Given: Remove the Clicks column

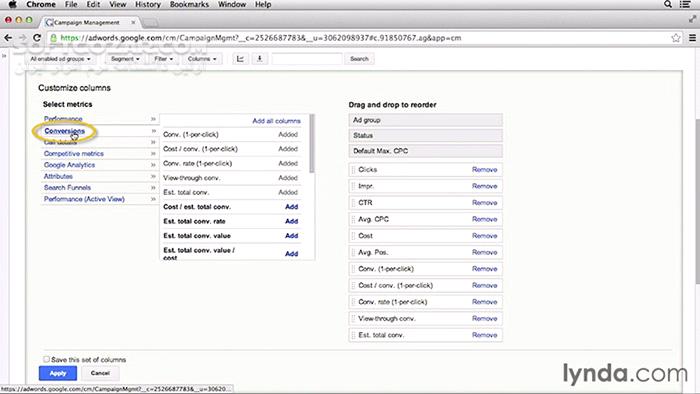Looking at the screenshot, I should [484, 170].
